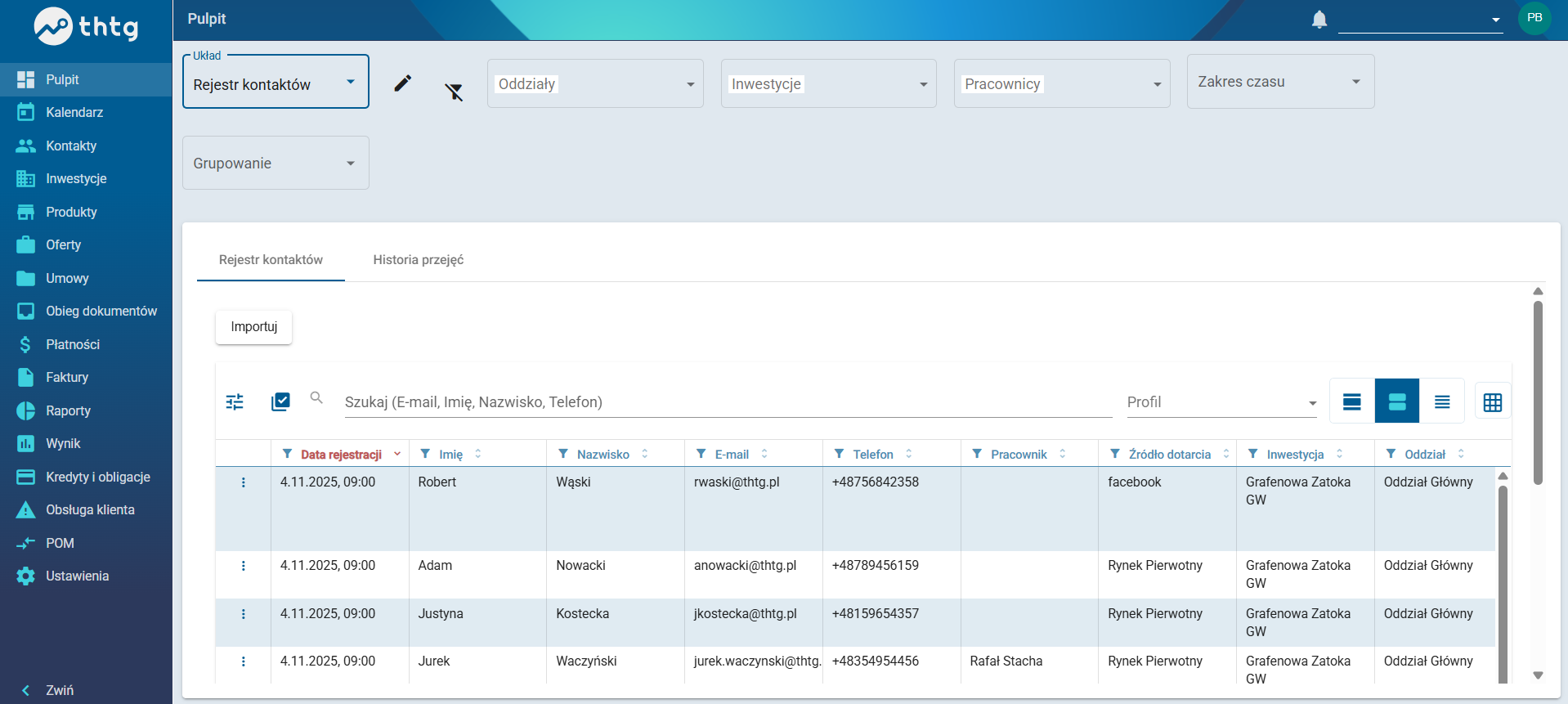Open the Inwestycje filter dropdown
Screen dimensions: 1568x704
(828, 83)
